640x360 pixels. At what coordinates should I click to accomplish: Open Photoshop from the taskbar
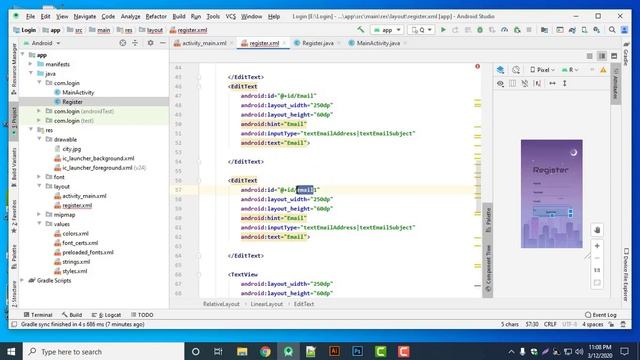pos(358,351)
